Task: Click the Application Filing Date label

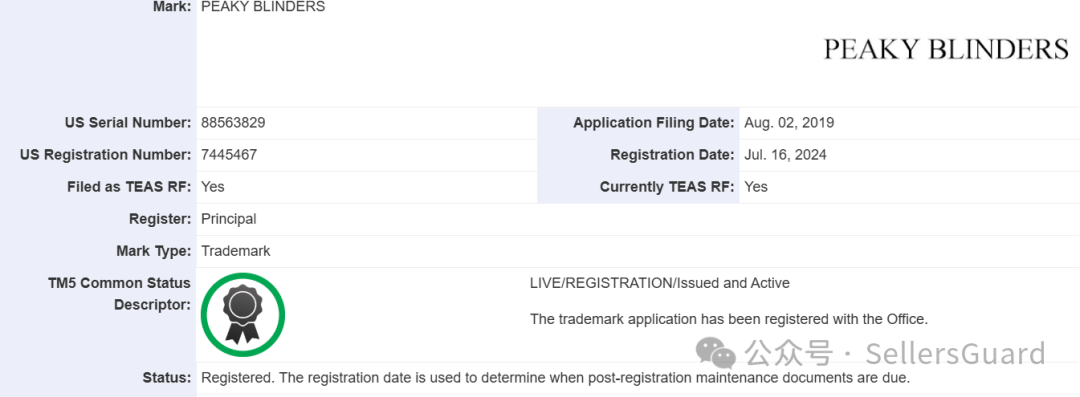Action: [654, 123]
